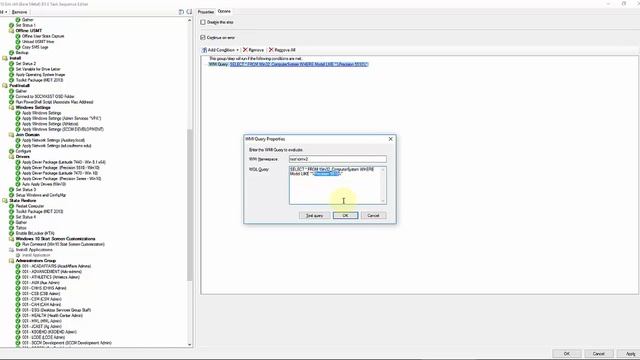
Task: Switch to the Options tab
Action: click(x=224, y=11)
